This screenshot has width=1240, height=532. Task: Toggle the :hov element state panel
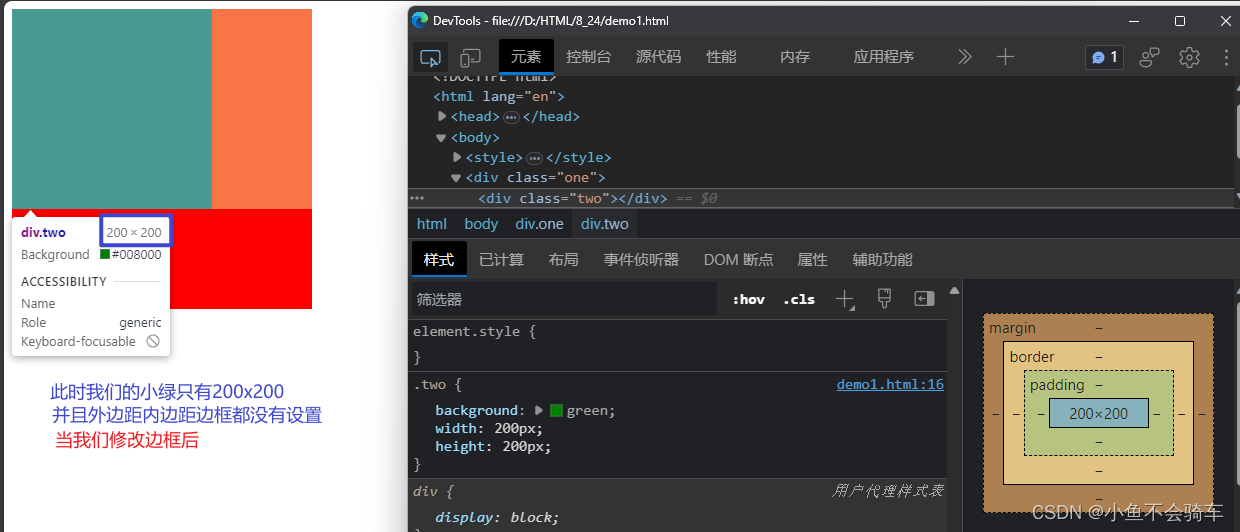click(748, 299)
